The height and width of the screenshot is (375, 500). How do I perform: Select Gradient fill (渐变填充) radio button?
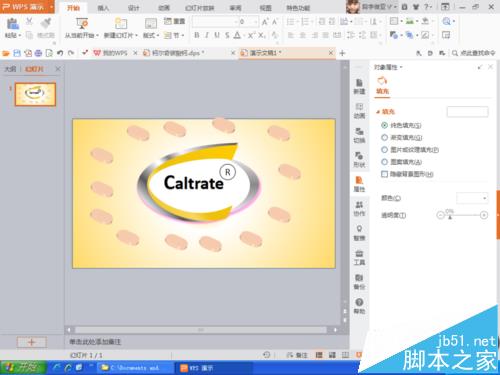click(384, 137)
